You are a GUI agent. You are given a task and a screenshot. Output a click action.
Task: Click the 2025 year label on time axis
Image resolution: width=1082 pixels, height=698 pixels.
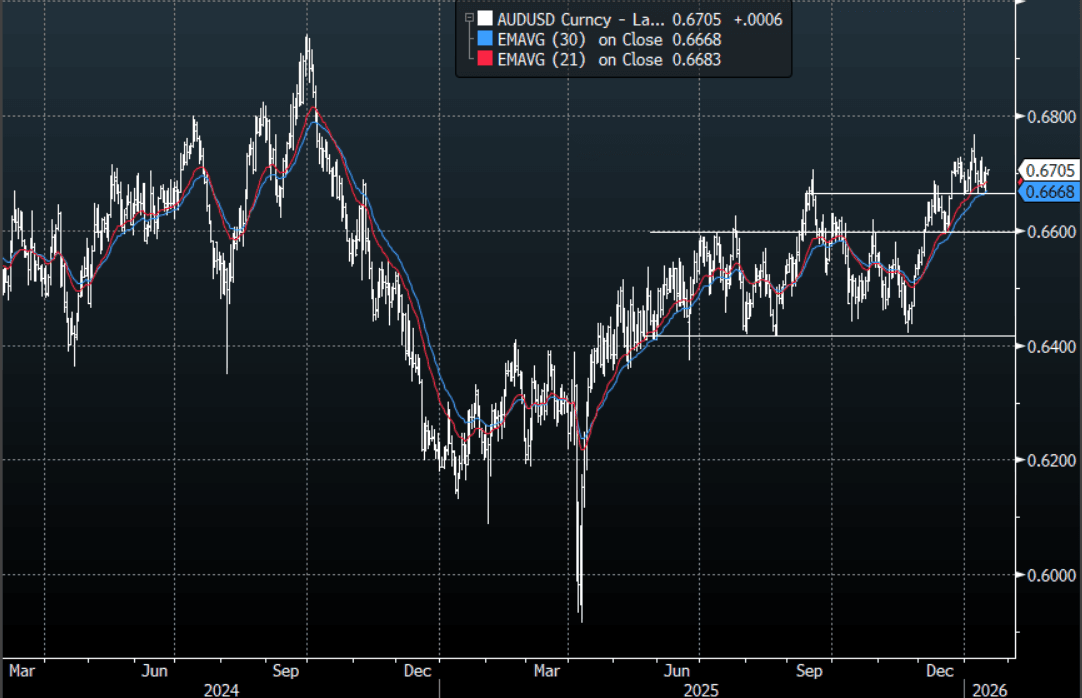pyautogui.click(x=700, y=690)
